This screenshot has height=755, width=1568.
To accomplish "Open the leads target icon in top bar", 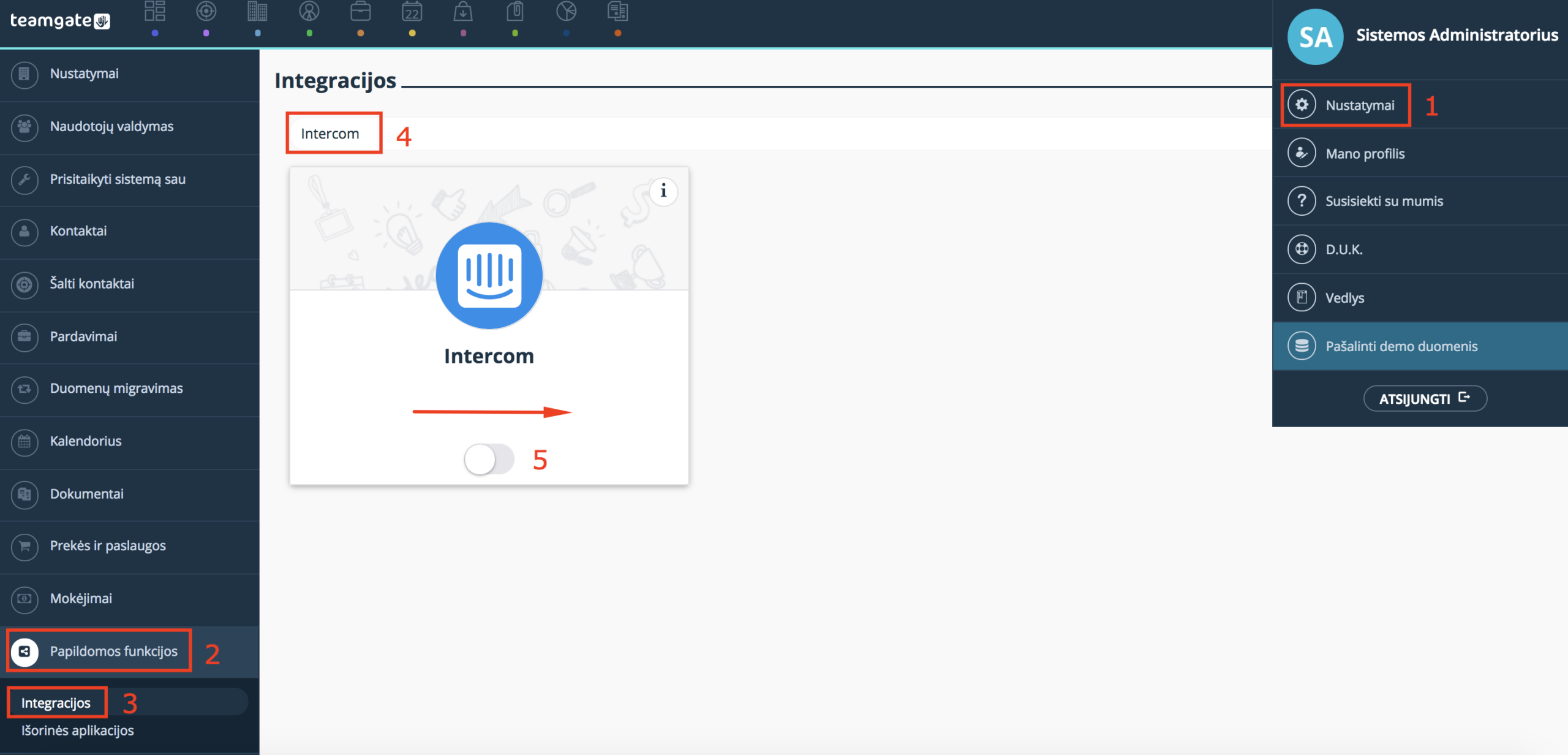I will pyautogui.click(x=206, y=11).
